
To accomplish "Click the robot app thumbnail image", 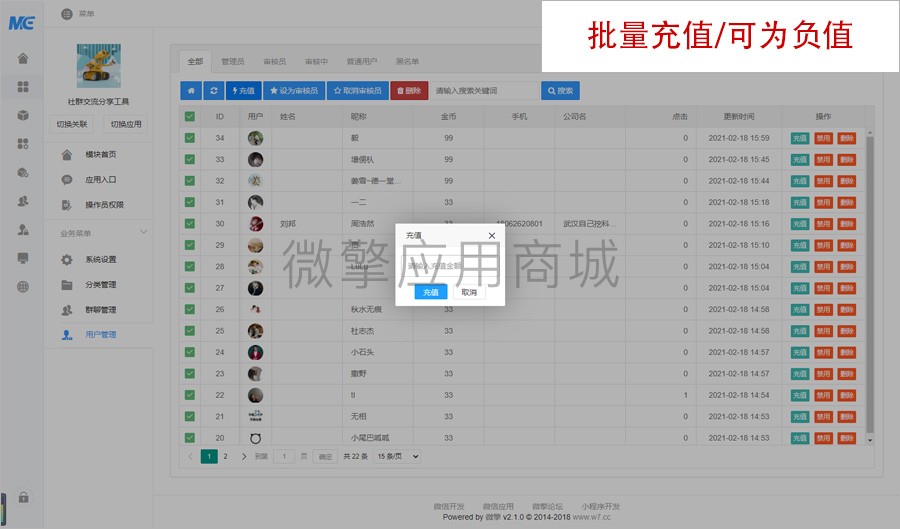I will tap(99, 66).
